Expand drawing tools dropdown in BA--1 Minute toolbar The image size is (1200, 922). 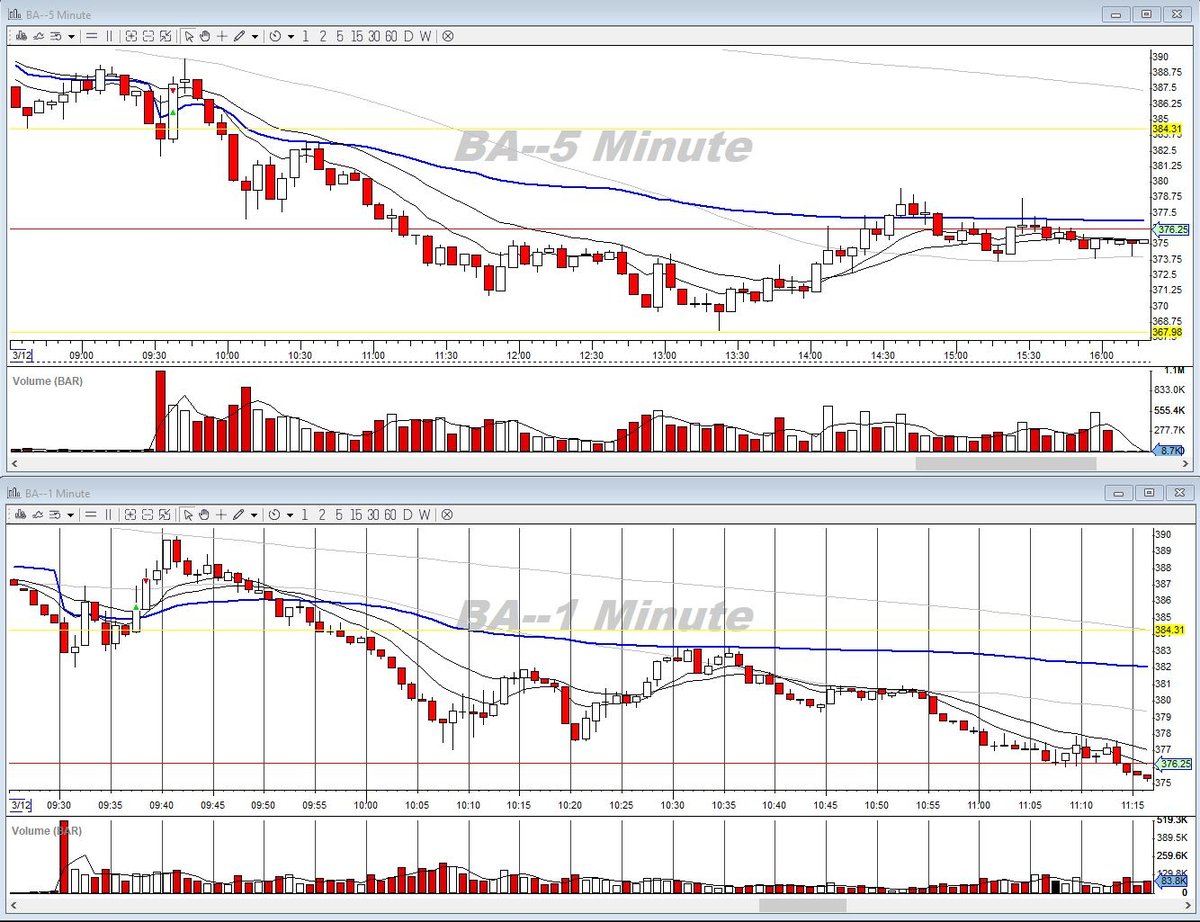point(255,514)
